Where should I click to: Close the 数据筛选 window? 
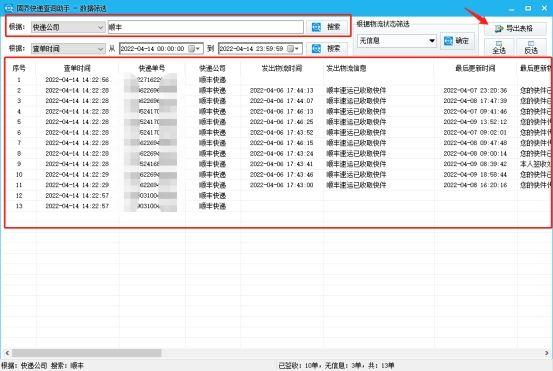coord(544,8)
